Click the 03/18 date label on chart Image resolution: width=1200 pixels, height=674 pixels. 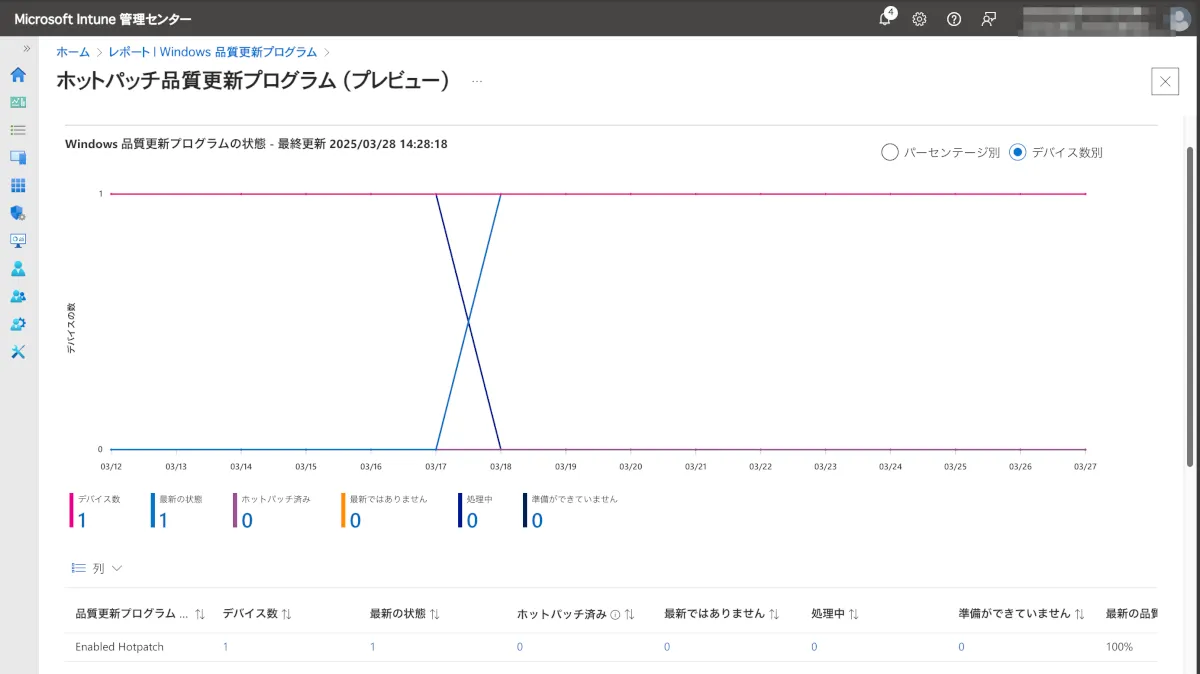click(x=501, y=466)
